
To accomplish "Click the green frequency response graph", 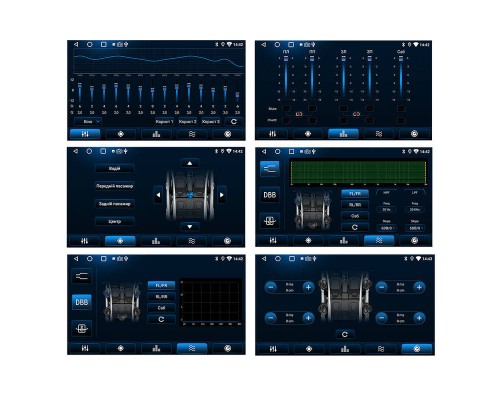I will [x=359, y=172].
